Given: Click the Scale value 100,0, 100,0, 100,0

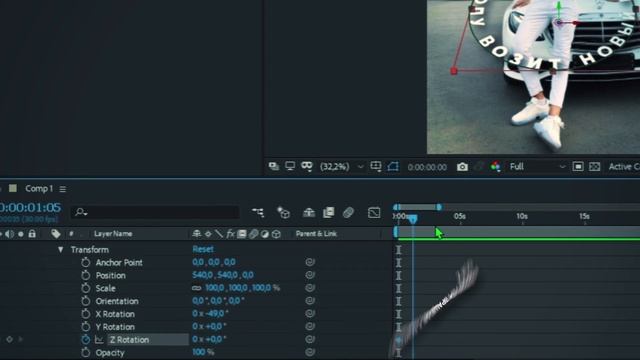Looking at the screenshot, I should pyautogui.click(x=238, y=288).
